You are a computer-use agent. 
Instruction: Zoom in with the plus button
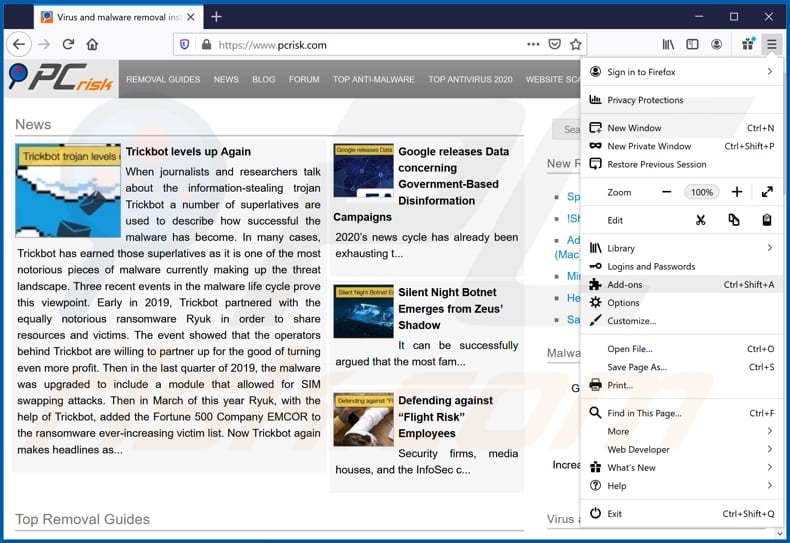pos(737,192)
